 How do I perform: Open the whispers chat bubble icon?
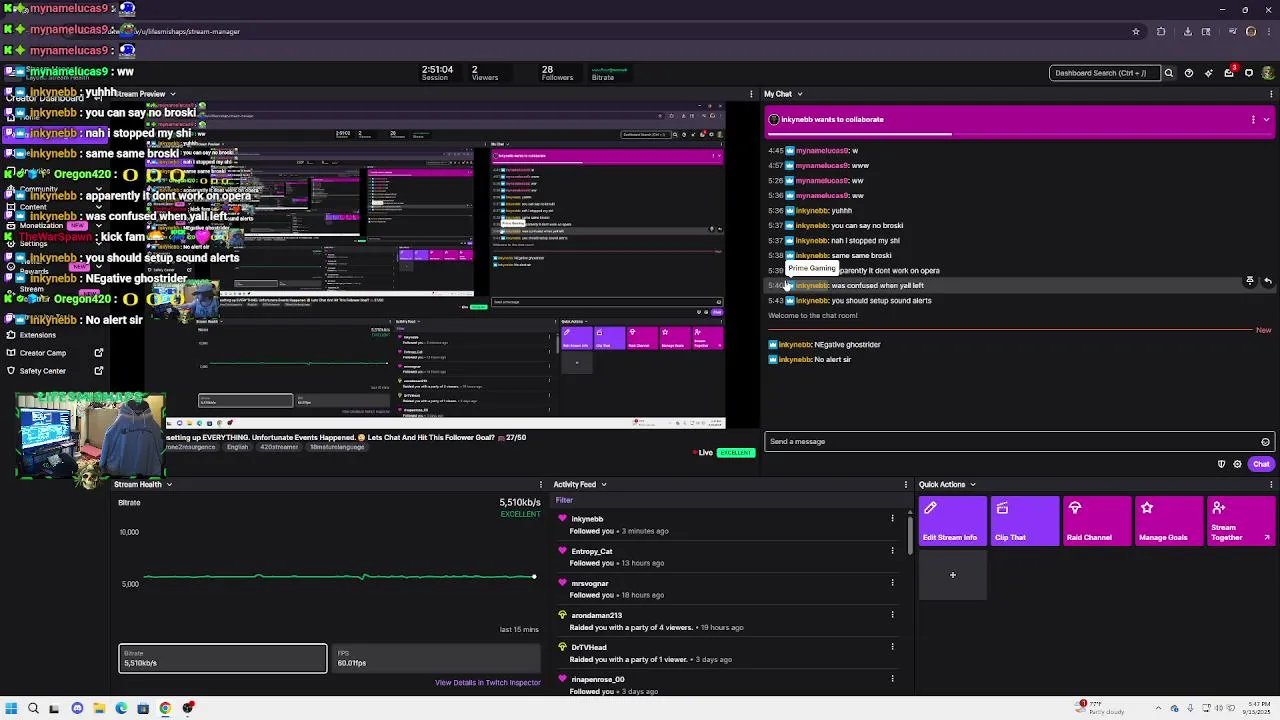coord(1248,73)
